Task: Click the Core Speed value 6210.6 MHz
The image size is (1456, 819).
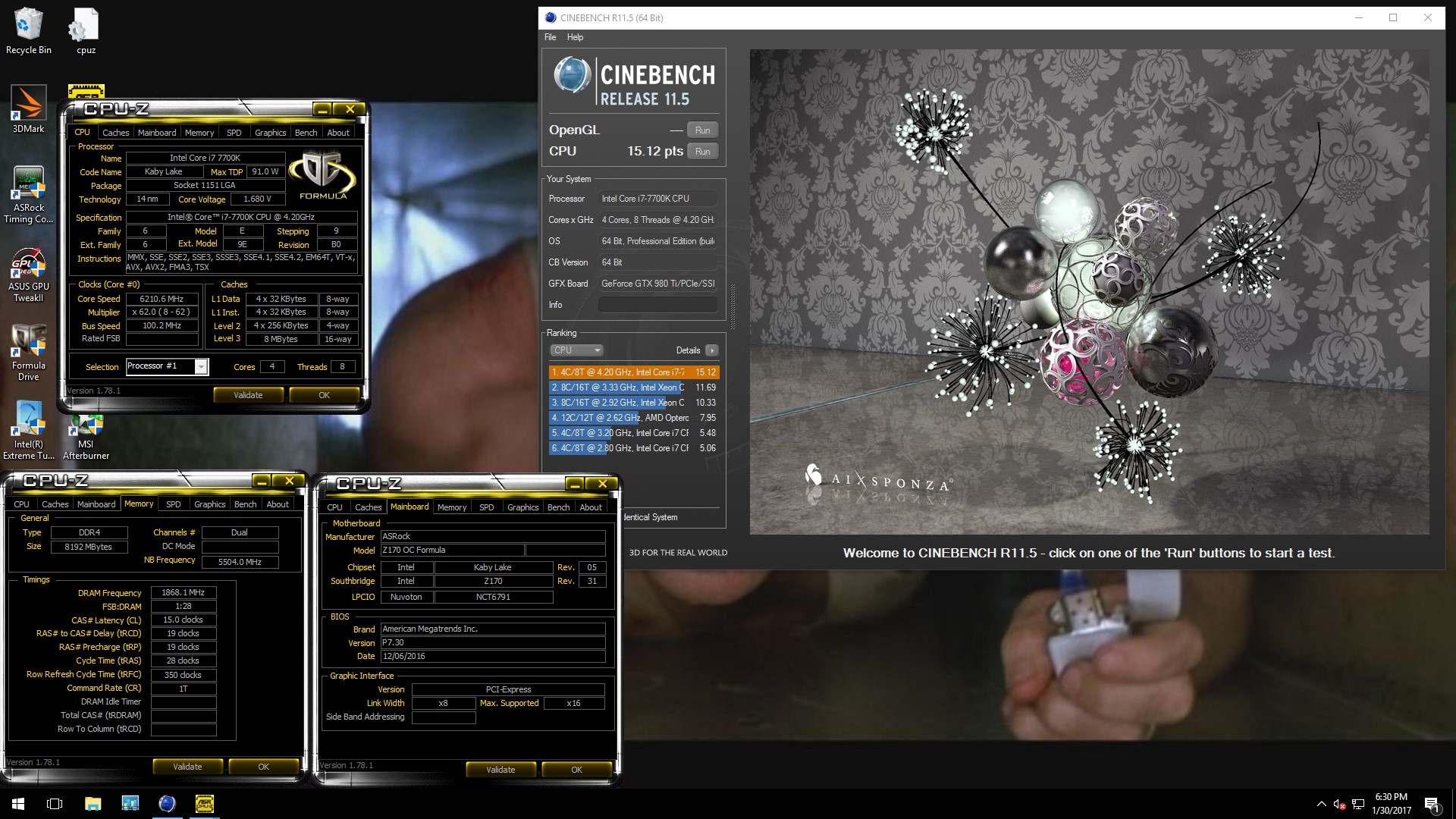Action: tap(162, 299)
